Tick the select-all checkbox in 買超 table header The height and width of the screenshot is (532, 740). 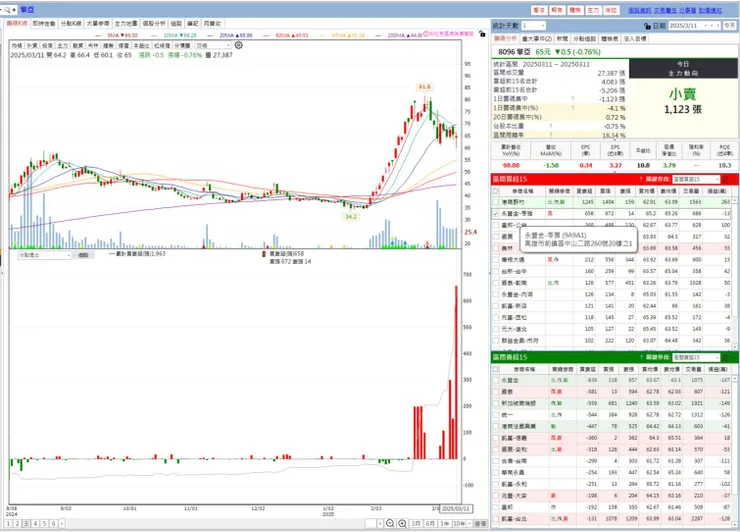pos(496,191)
